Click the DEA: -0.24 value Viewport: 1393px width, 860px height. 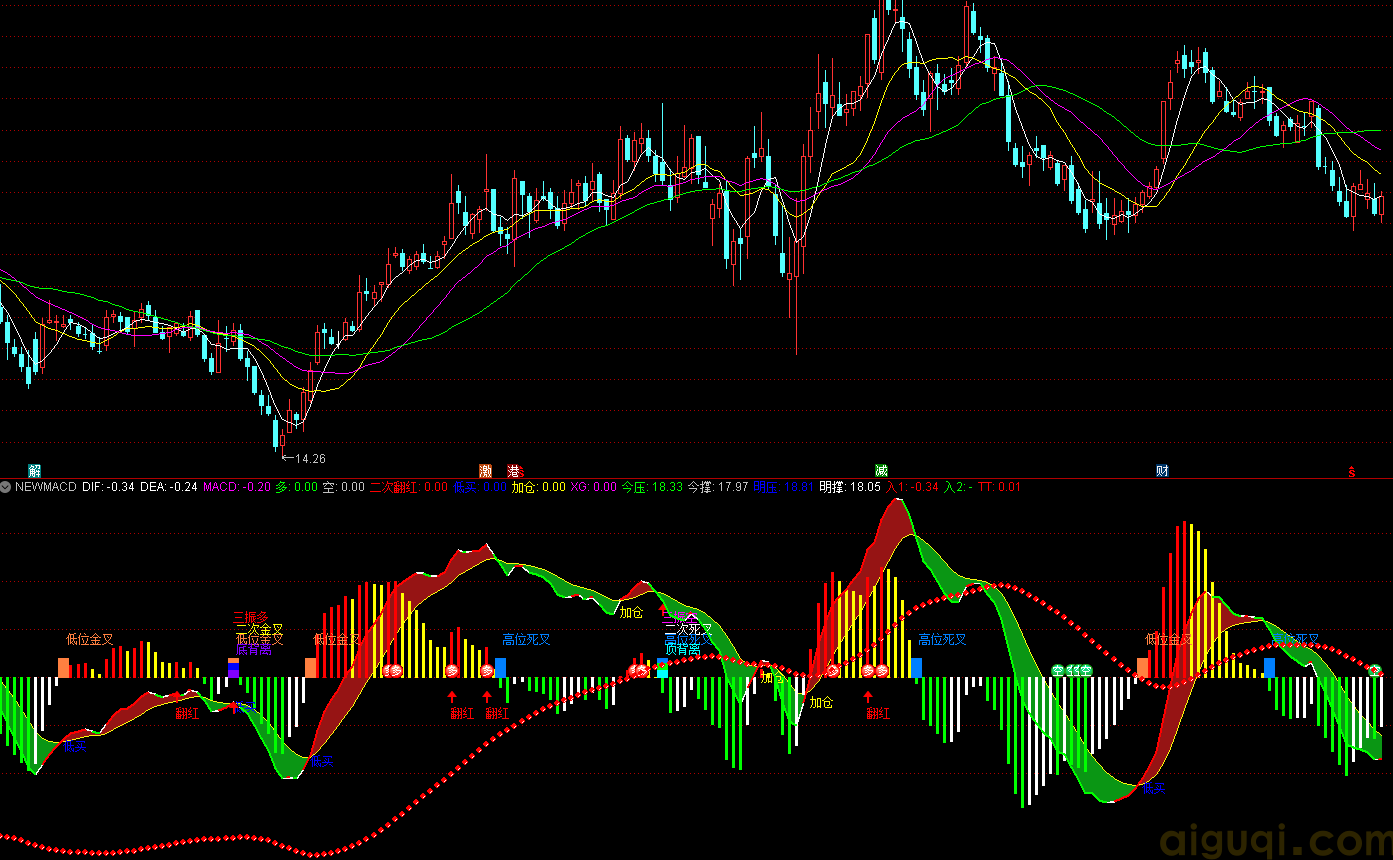coord(168,487)
